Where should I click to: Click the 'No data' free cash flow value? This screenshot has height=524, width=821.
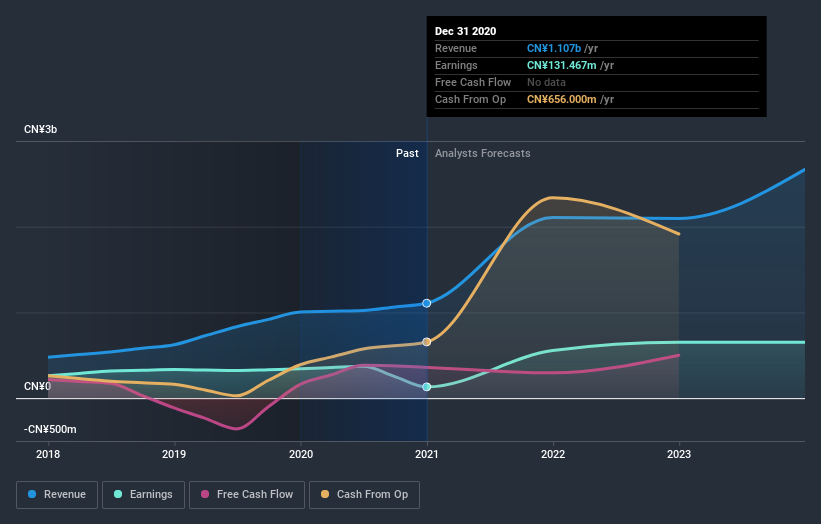546,82
